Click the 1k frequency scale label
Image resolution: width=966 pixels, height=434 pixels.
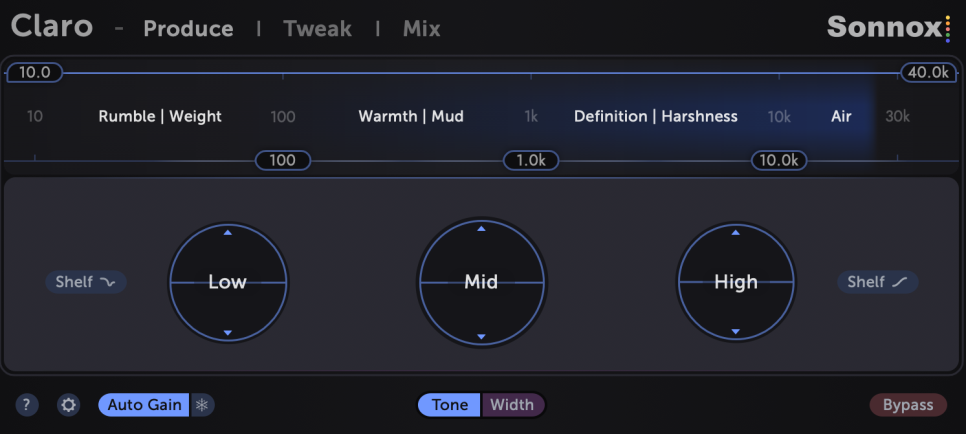531,116
